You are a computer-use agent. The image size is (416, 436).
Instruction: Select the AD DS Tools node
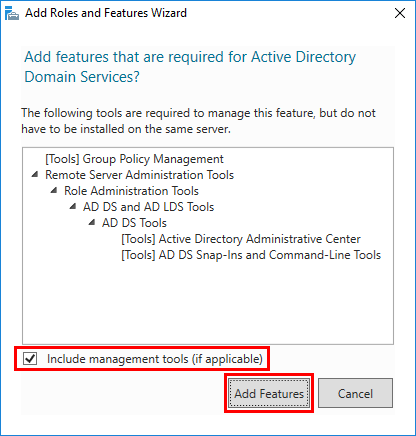pos(134,223)
